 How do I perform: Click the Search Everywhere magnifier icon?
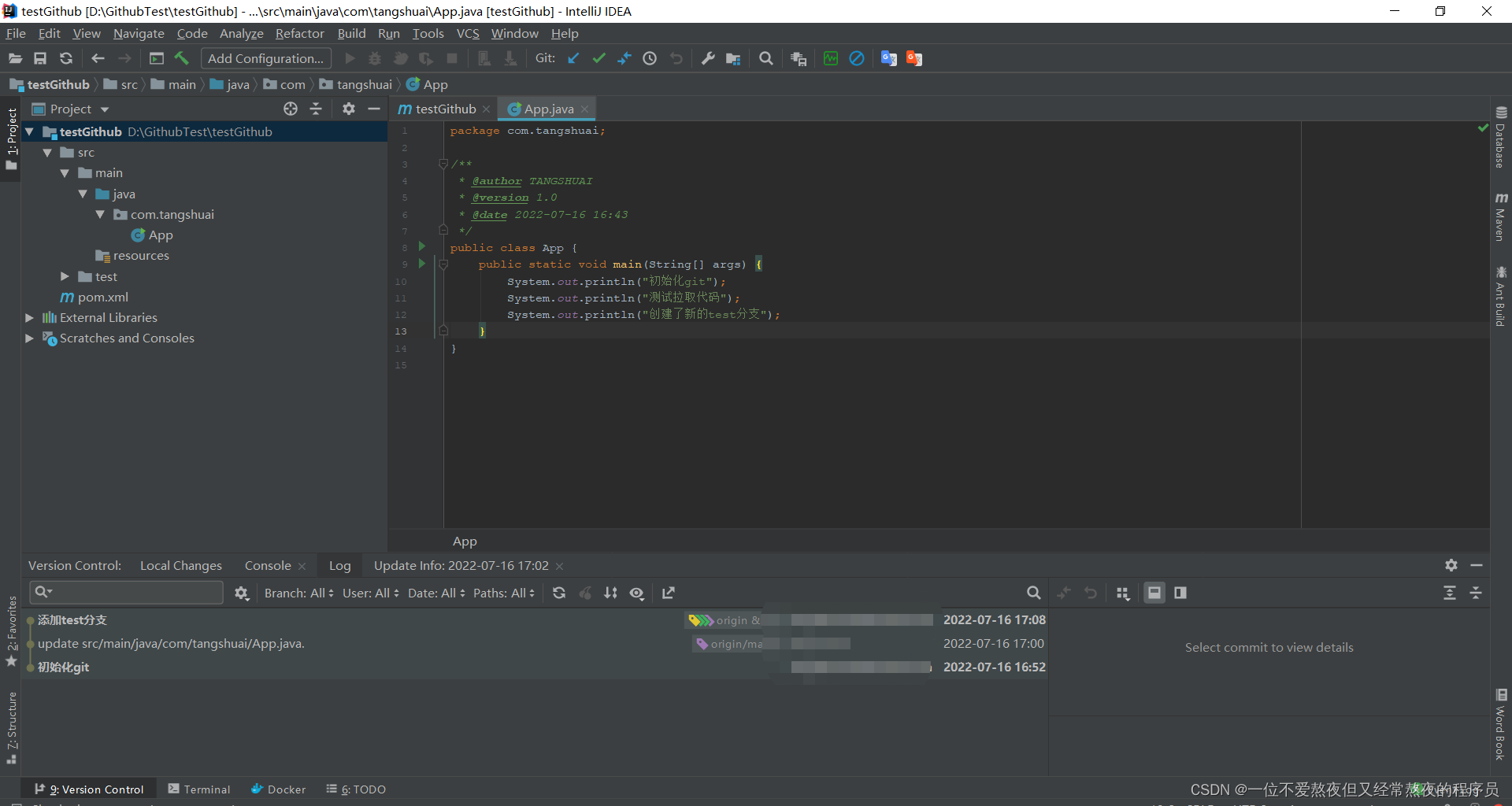(x=765, y=58)
